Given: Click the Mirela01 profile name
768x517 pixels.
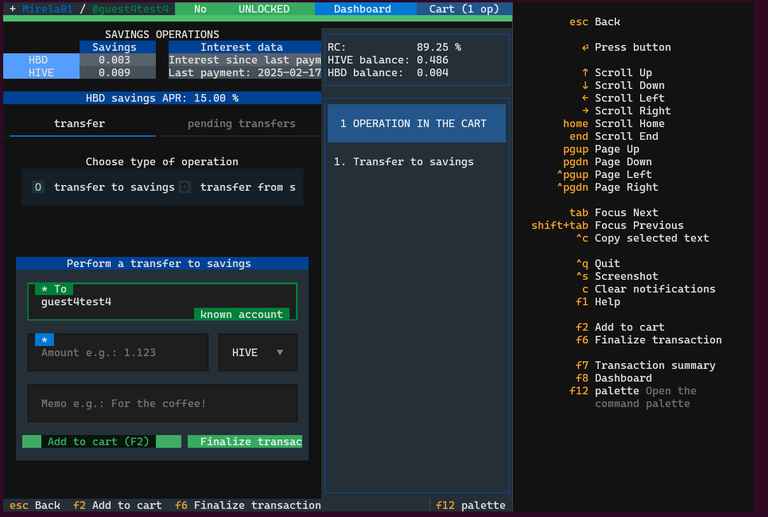Looking at the screenshot, I should 47,9.
